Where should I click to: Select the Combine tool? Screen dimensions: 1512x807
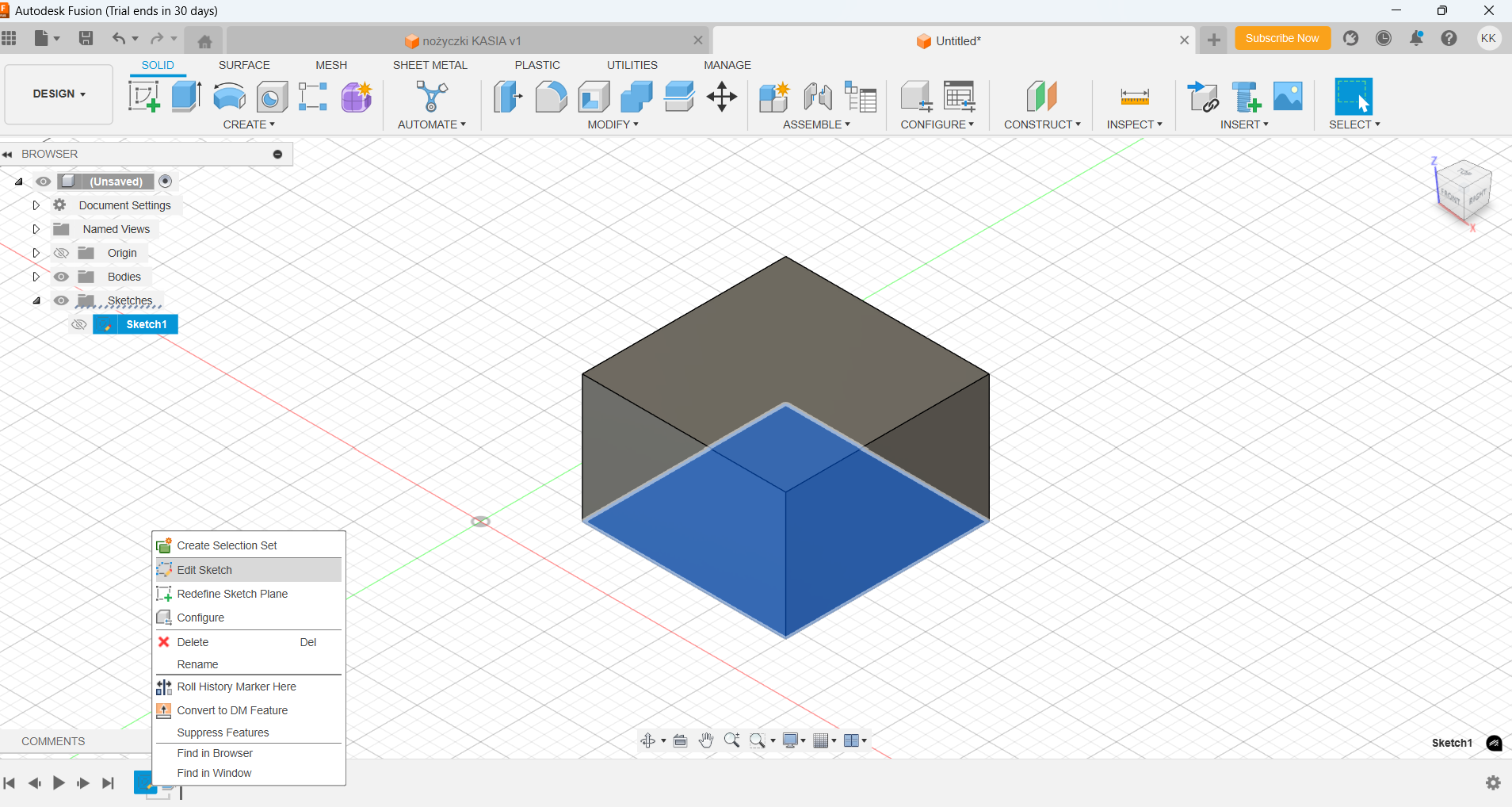[636, 97]
